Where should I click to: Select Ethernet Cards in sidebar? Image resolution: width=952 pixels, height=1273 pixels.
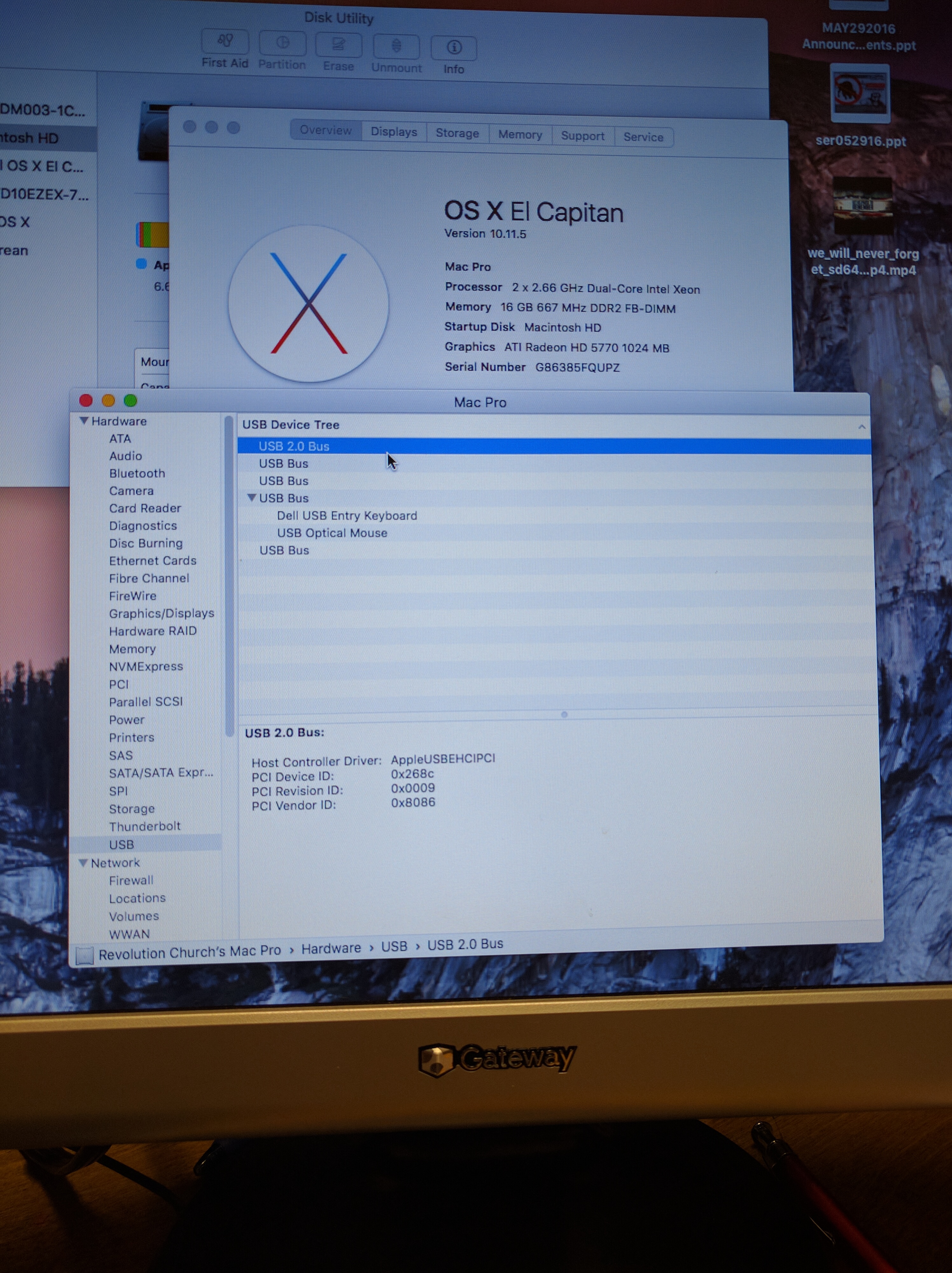(152, 560)
